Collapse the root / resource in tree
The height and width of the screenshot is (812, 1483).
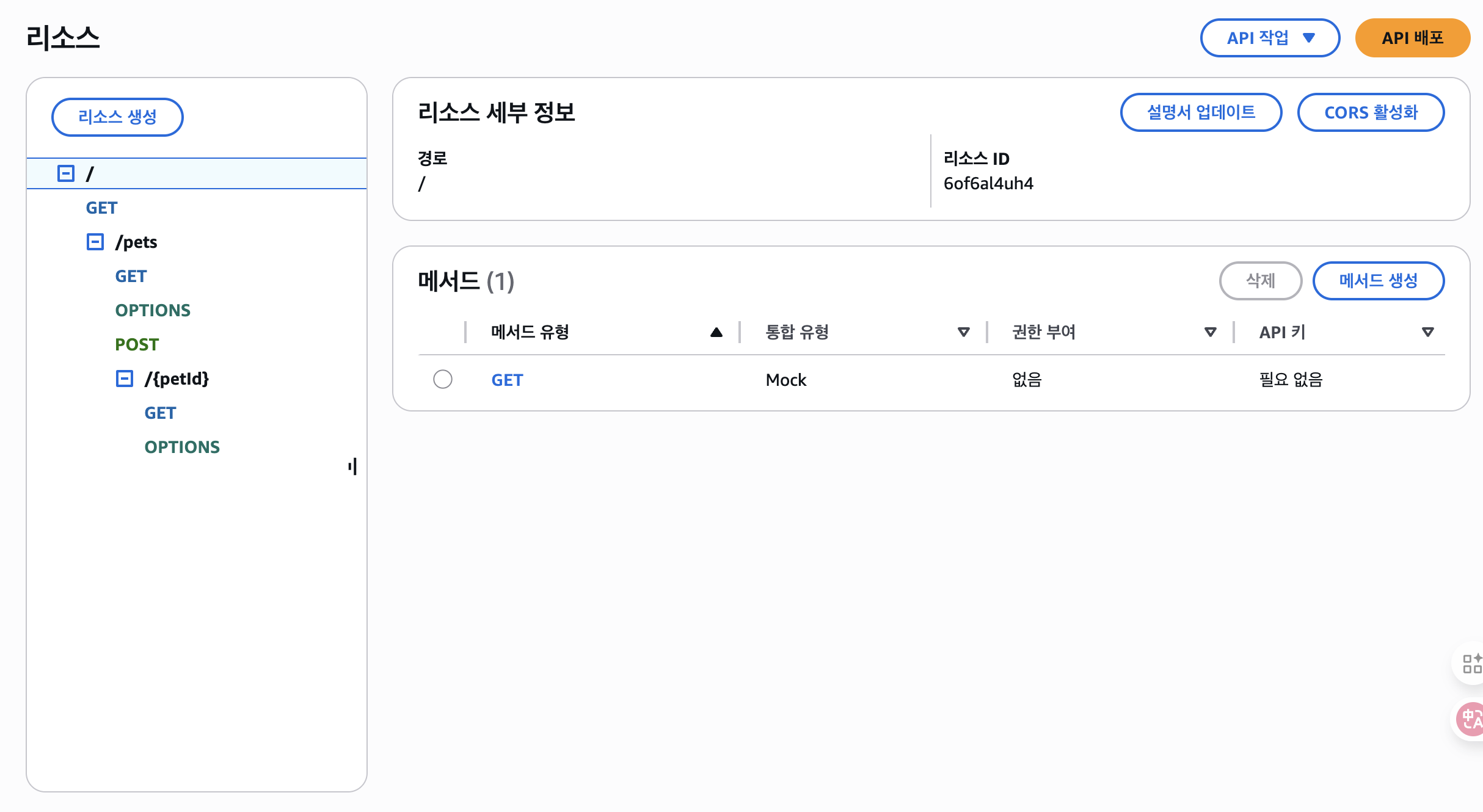65,173
